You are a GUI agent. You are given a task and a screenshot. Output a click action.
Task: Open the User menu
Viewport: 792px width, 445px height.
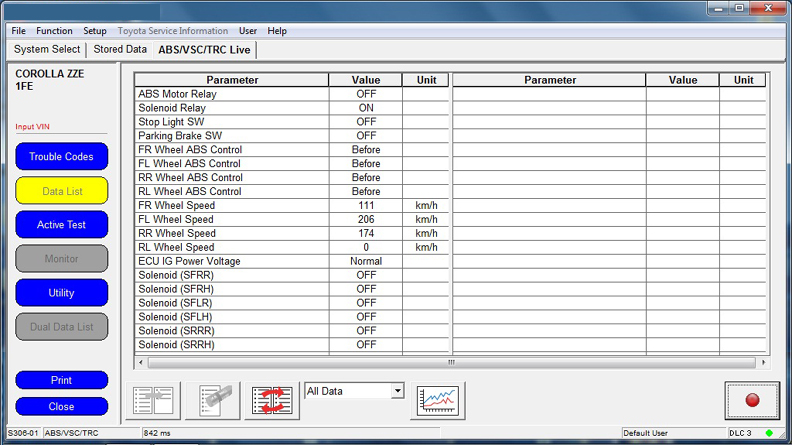pos(248,31)
